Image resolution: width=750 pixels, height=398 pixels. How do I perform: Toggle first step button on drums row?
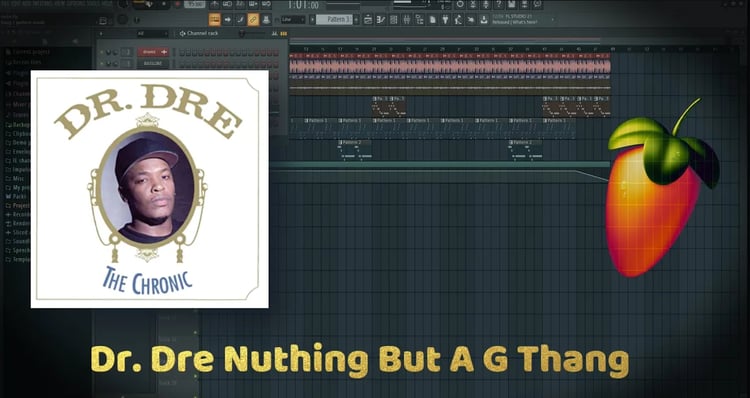[182, 53]
